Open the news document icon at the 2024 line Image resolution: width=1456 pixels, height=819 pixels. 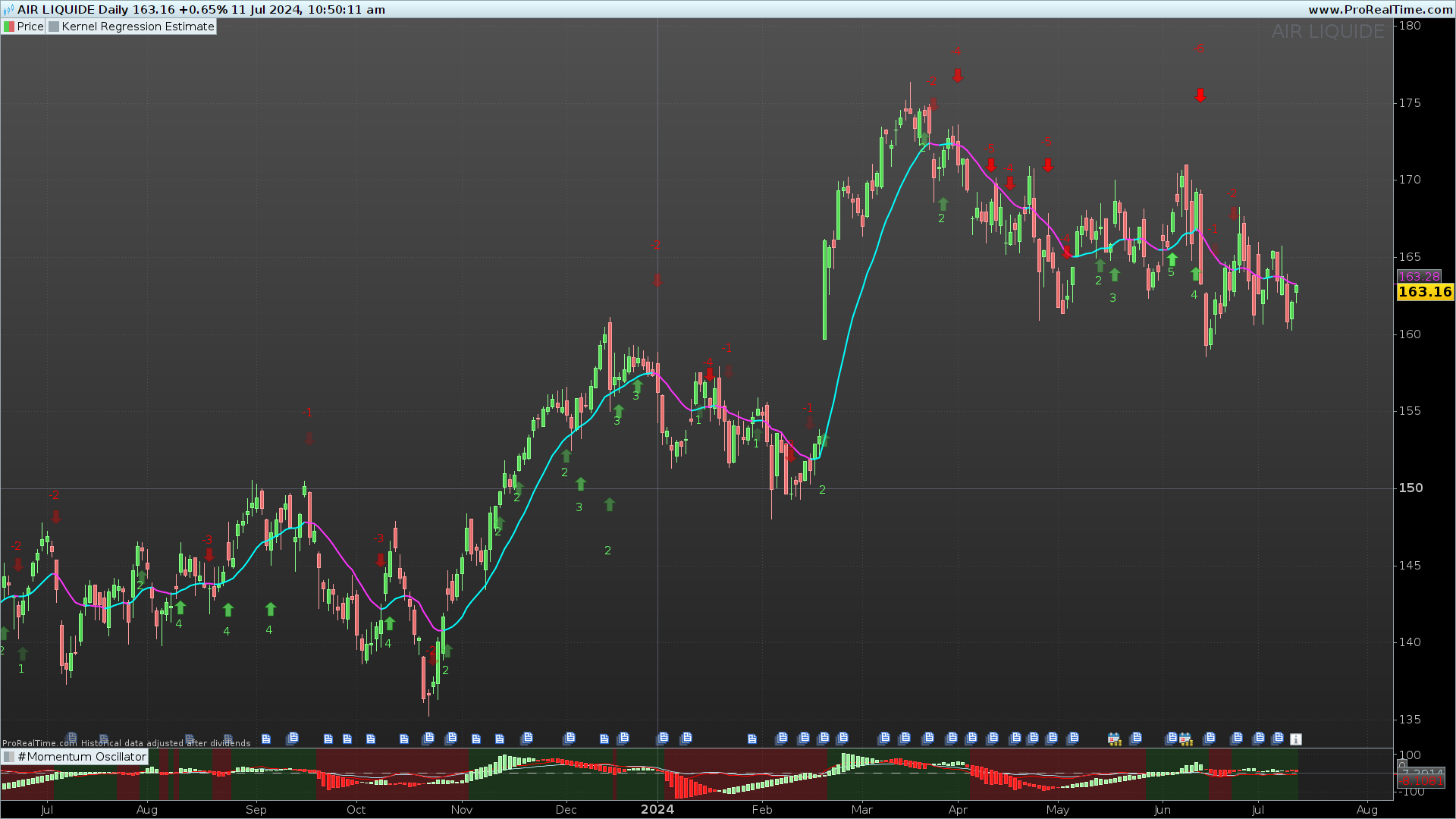click(x=663, y=738)
